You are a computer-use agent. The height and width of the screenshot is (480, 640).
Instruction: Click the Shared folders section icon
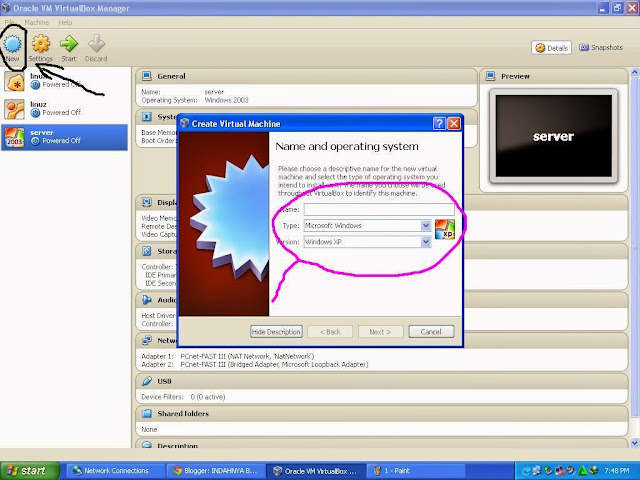(147, 413)
